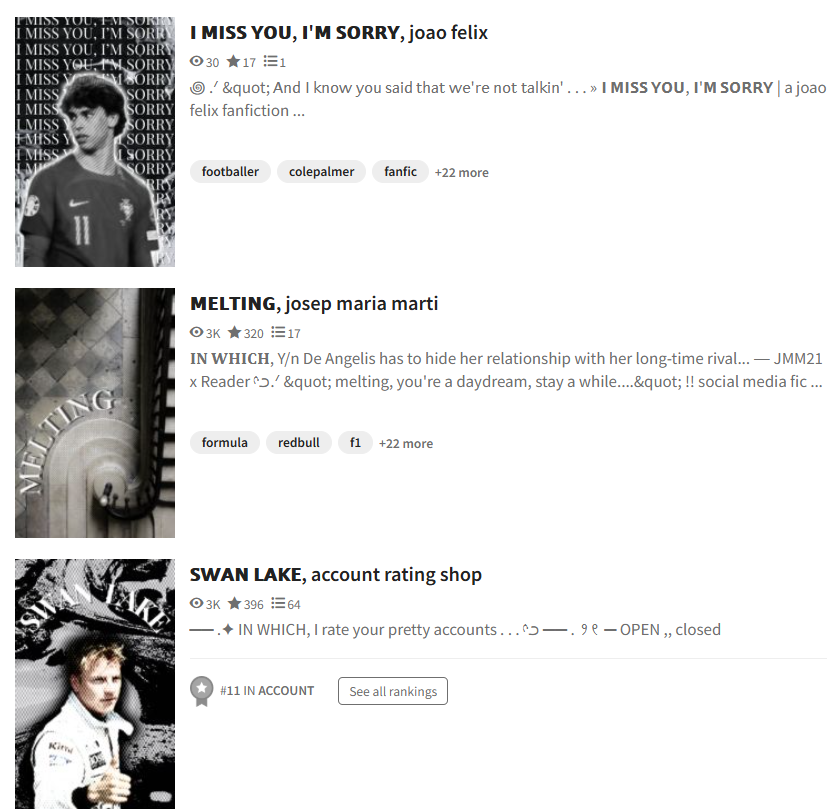Click the chapter list icon for MELTING
Viewport: 833px width, 811px height.
pyautogui.click(x=278, y=332)
